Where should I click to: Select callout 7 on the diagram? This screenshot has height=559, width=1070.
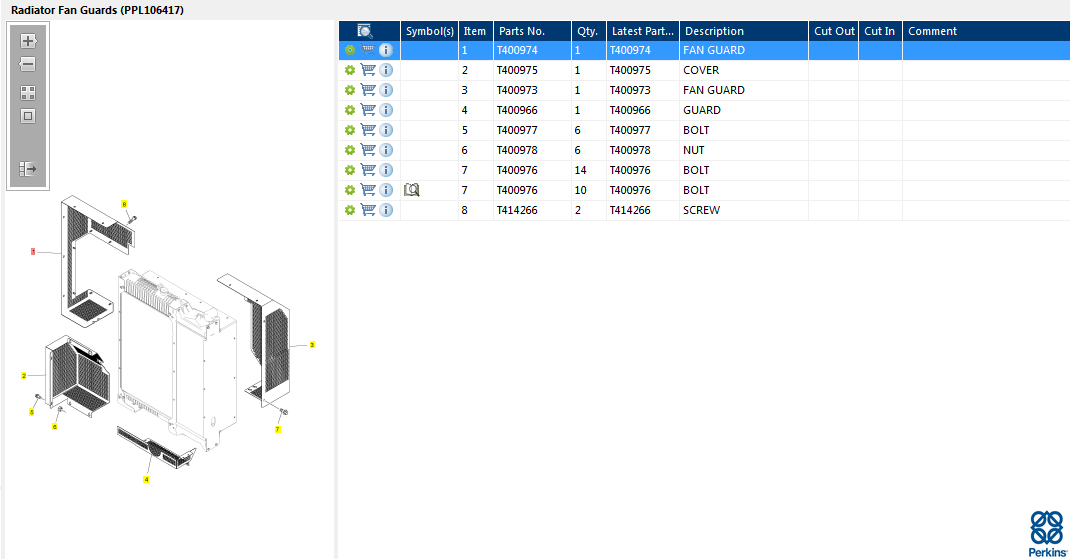(278, 429)
